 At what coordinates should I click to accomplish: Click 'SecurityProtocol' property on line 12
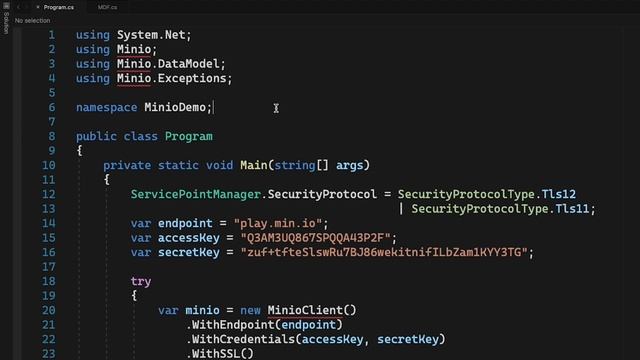322,194
